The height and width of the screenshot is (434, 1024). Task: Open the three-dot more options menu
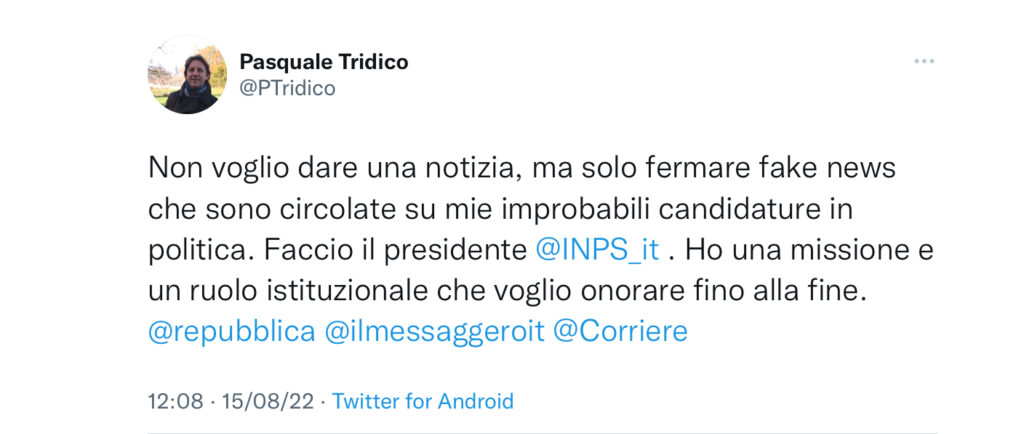[924, 61]
